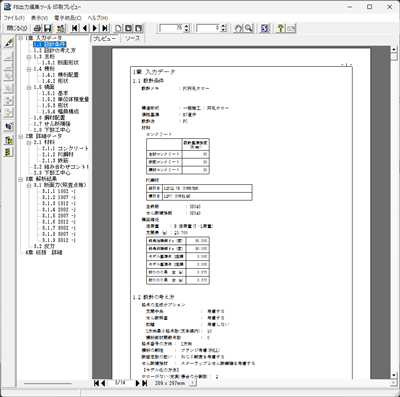Select tree item 3.2 反力
The width and height of the screenshot is (400, 397).
point(44,246)
